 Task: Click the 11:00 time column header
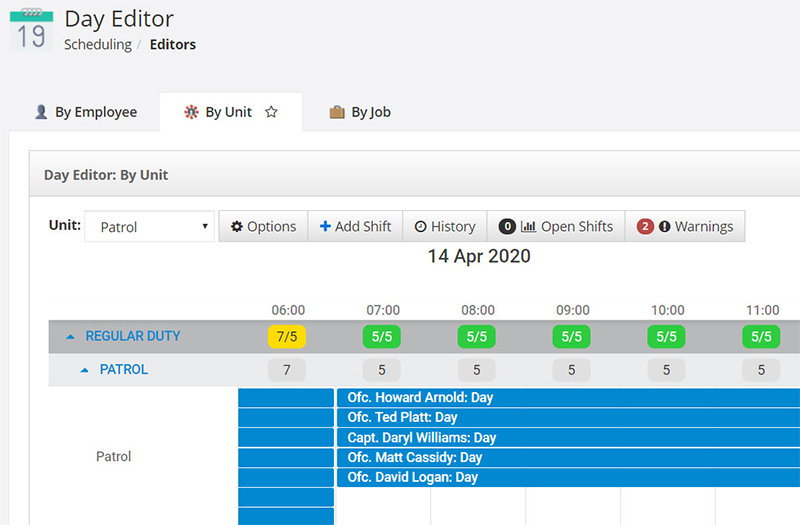coord(763,310)
